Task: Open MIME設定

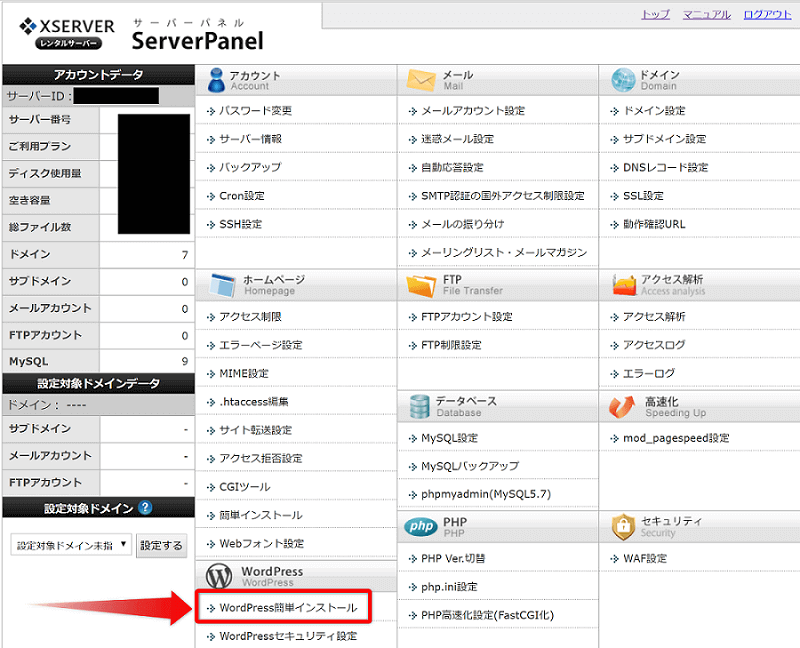Action: click(x=244, y=373)
